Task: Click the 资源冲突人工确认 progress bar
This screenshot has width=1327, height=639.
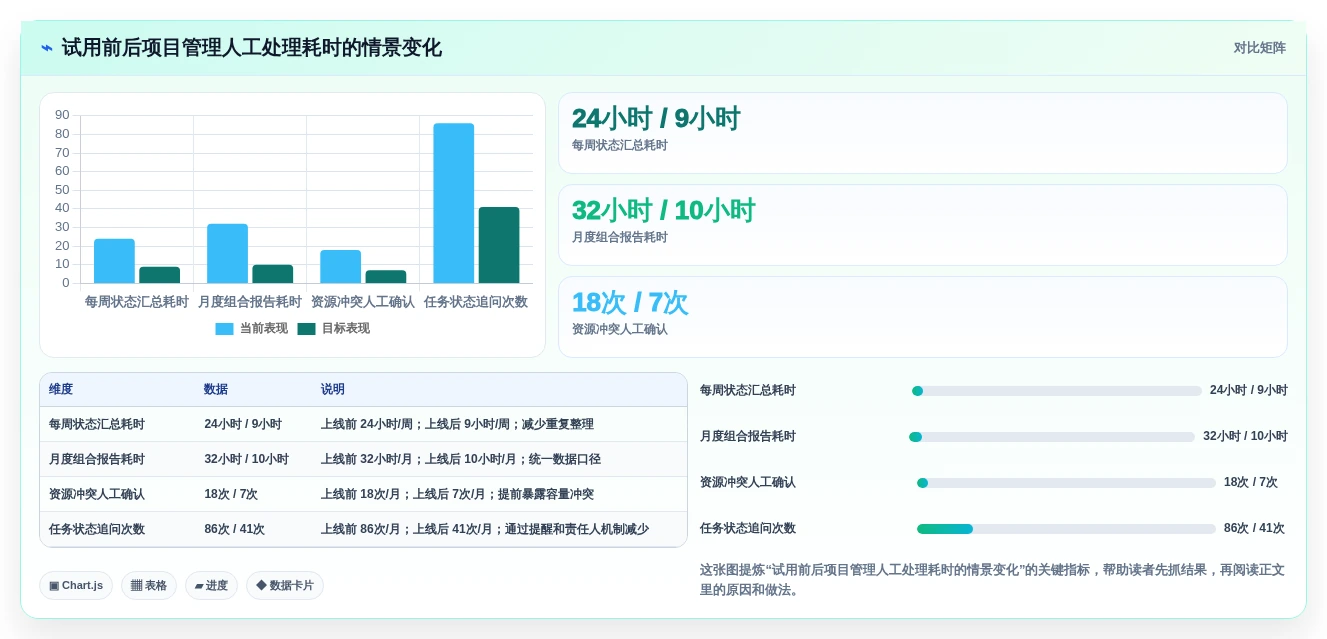Action: (1066, 483)
